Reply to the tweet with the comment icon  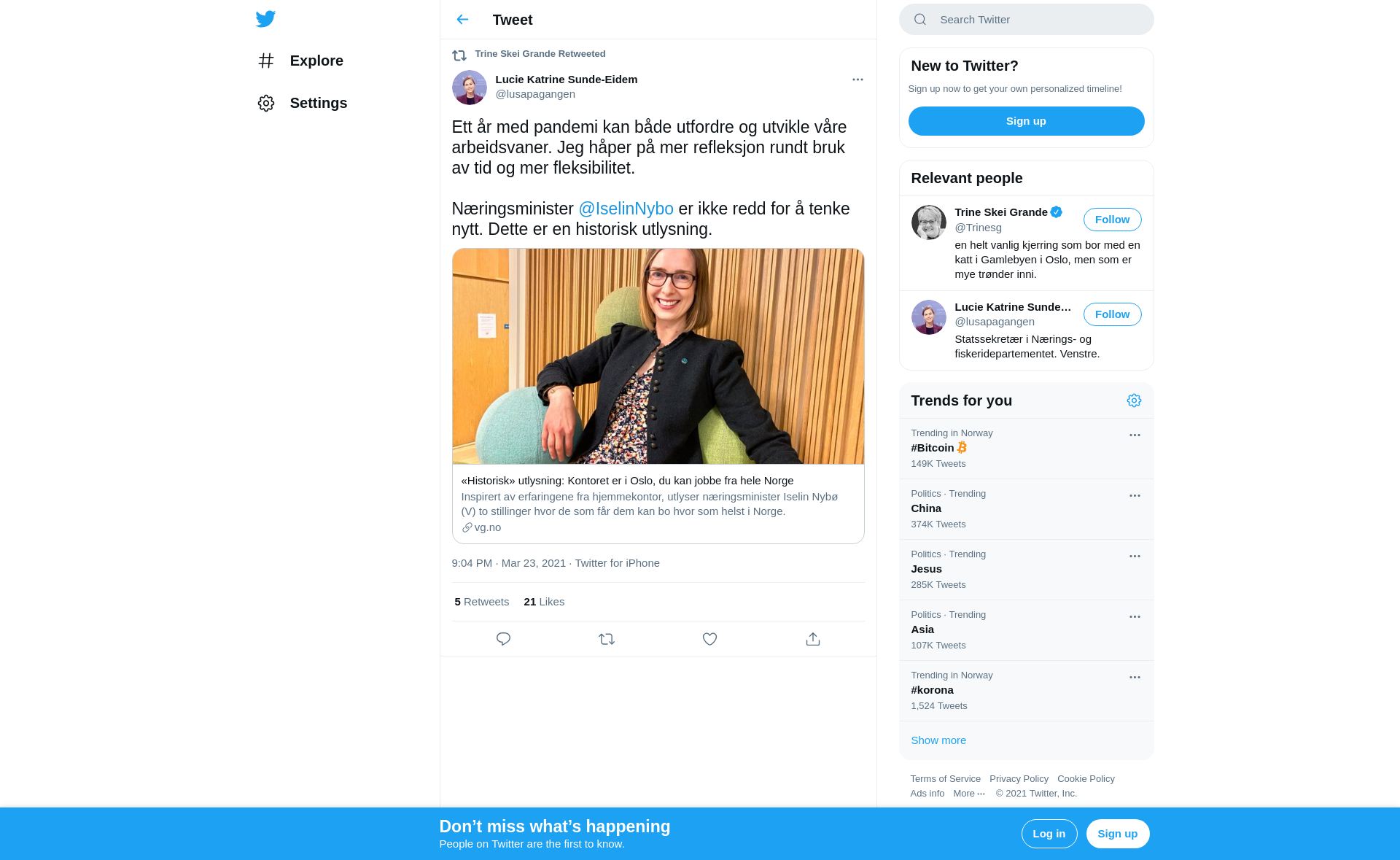click(x=503, y=639)
